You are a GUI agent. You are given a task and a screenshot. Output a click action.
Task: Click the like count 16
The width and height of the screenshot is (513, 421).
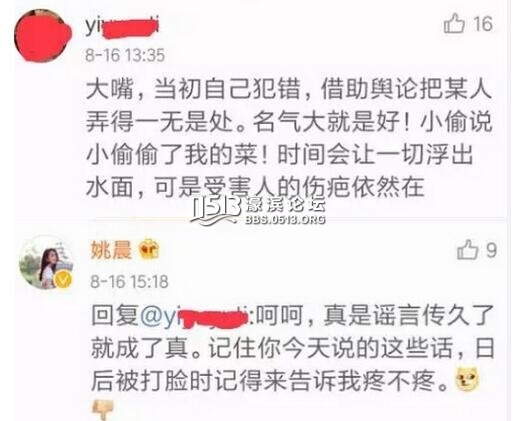coord(482,24)
